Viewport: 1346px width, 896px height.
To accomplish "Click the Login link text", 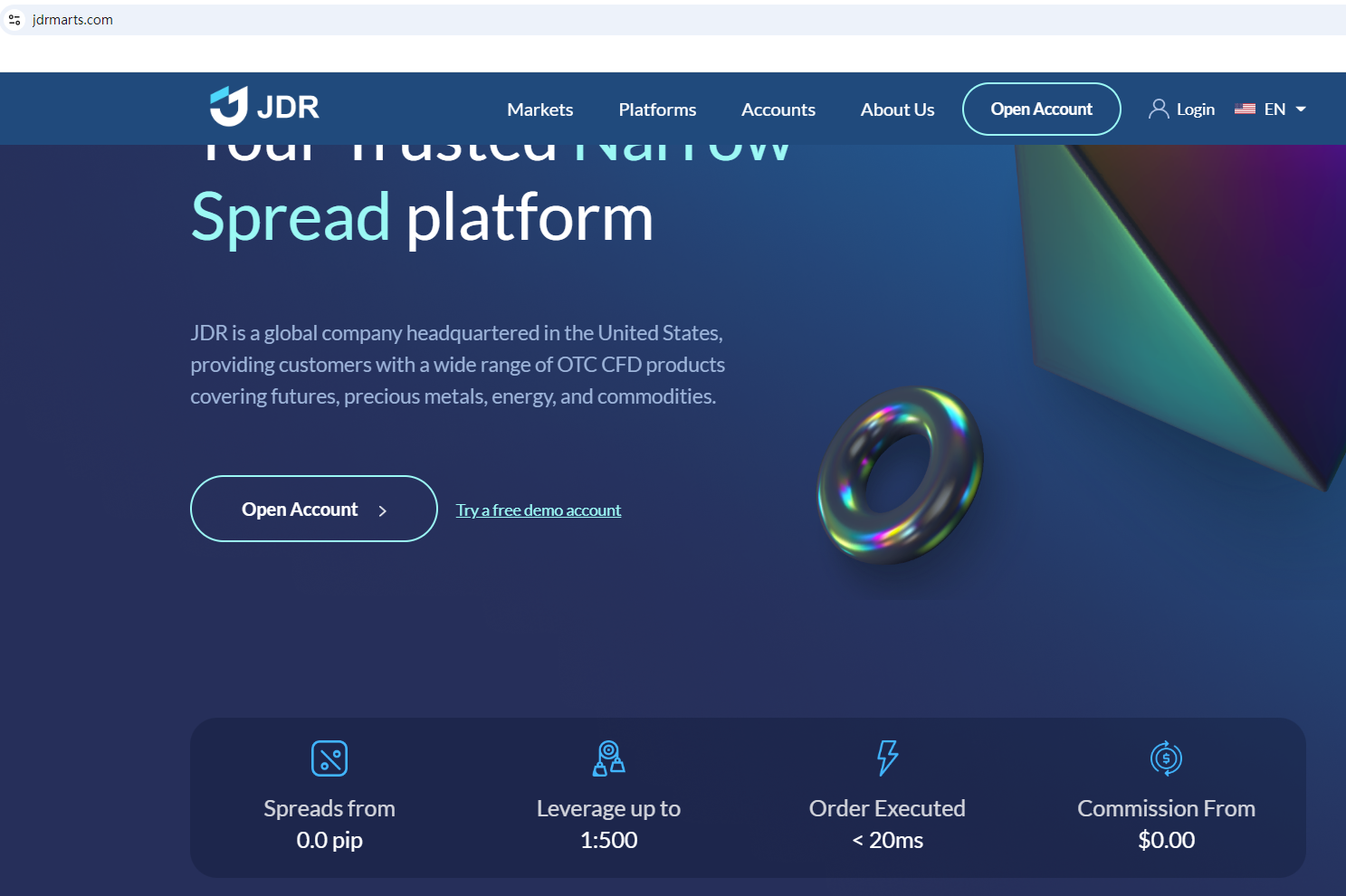I will click(1196, 110).
